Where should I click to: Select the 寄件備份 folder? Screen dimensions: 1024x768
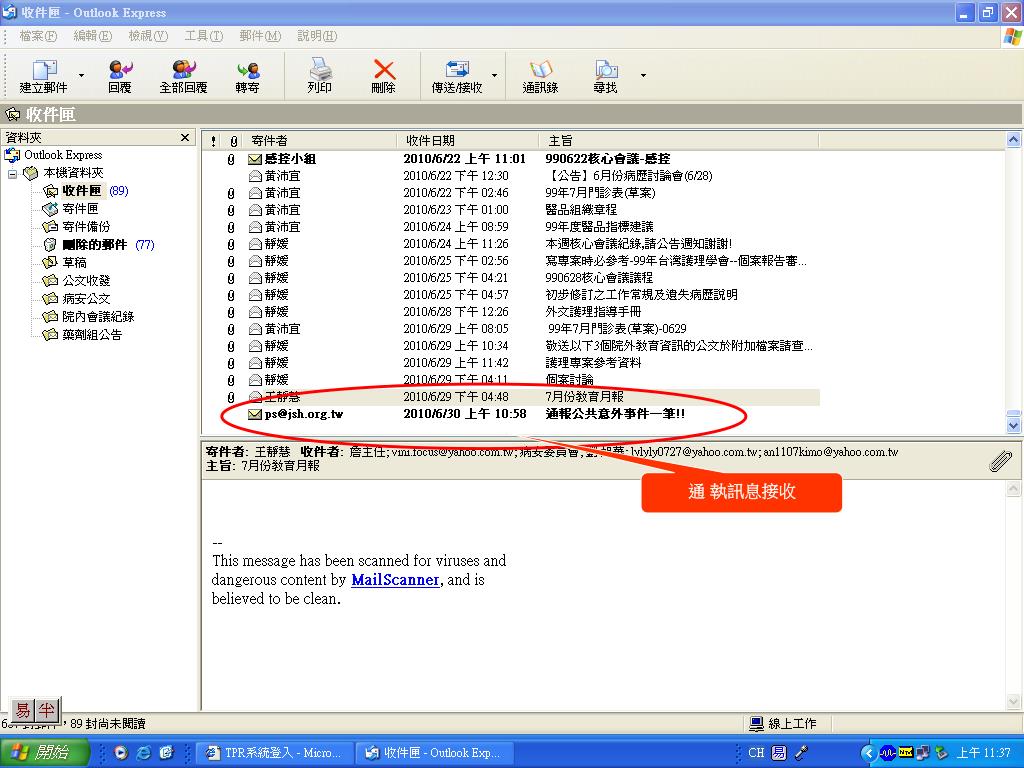point(76,227)
